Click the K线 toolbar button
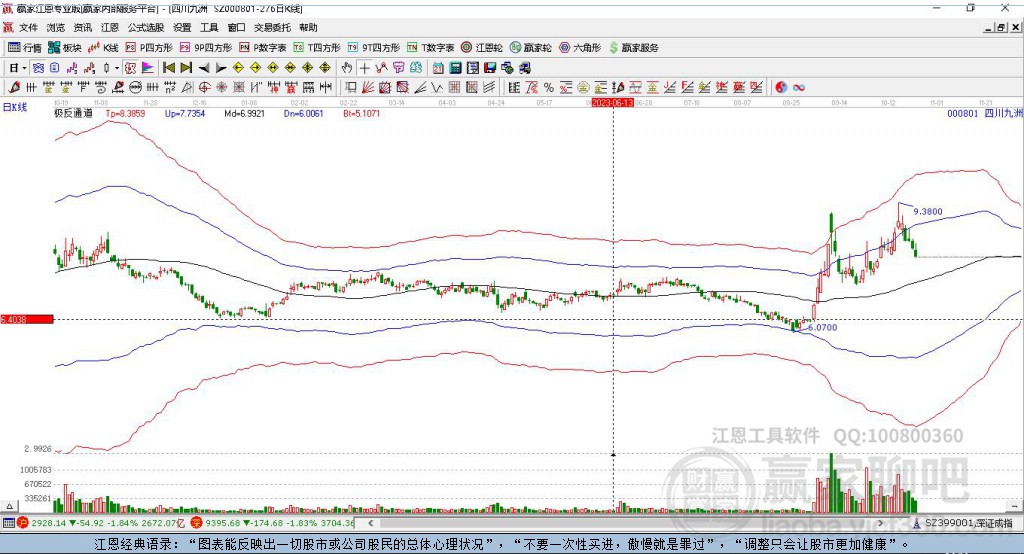1024x554 pixels. 104,48
